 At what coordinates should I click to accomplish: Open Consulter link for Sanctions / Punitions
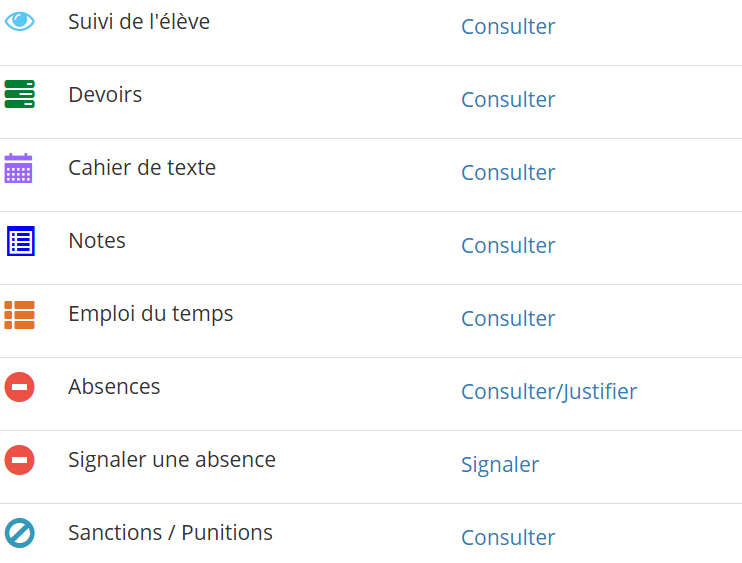(x=508, y=538)
